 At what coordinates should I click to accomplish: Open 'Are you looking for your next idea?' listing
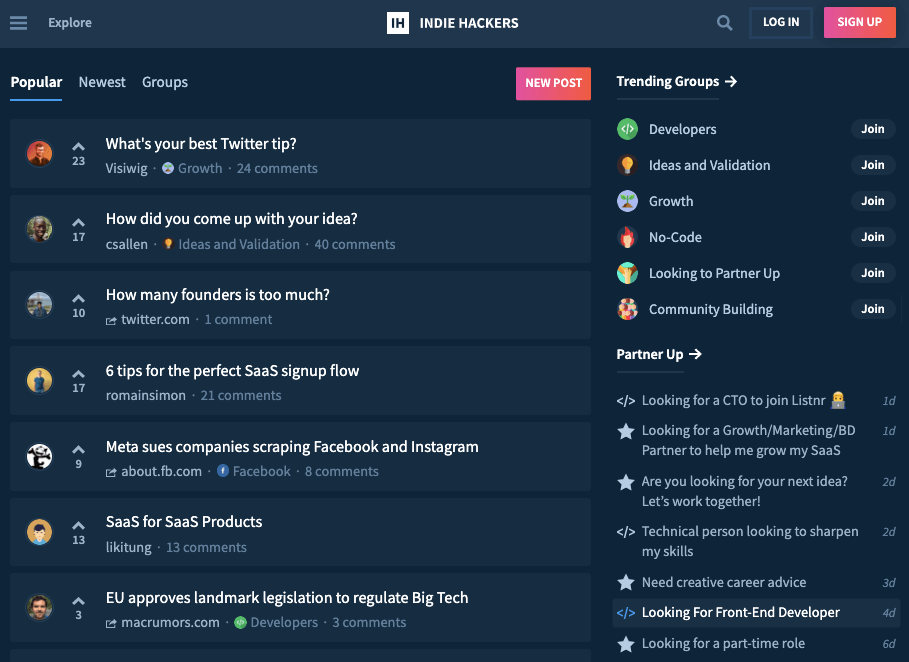click(744, 491)
